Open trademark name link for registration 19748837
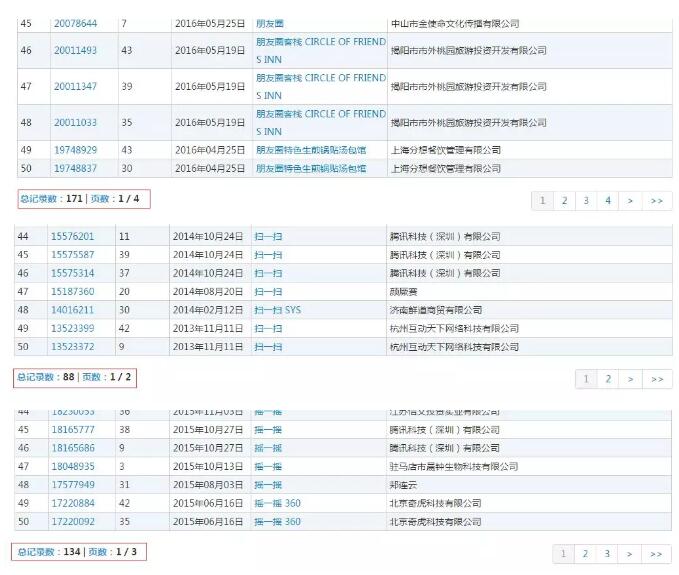The height and width of the screenshot is (575, 679). pos(311,168)
